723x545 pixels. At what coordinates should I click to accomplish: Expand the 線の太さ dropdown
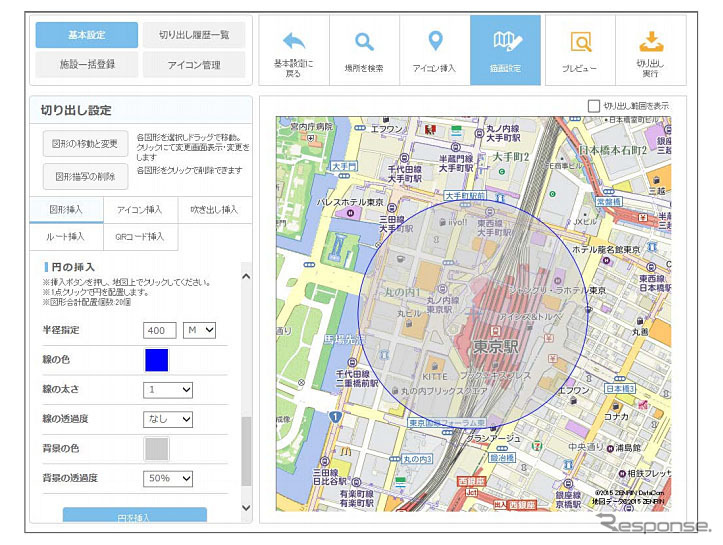[168, 390]
